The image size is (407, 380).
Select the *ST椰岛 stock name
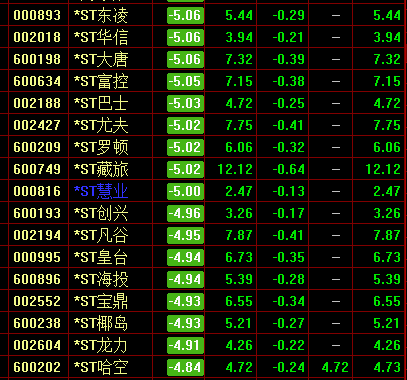tap(101, 323)
